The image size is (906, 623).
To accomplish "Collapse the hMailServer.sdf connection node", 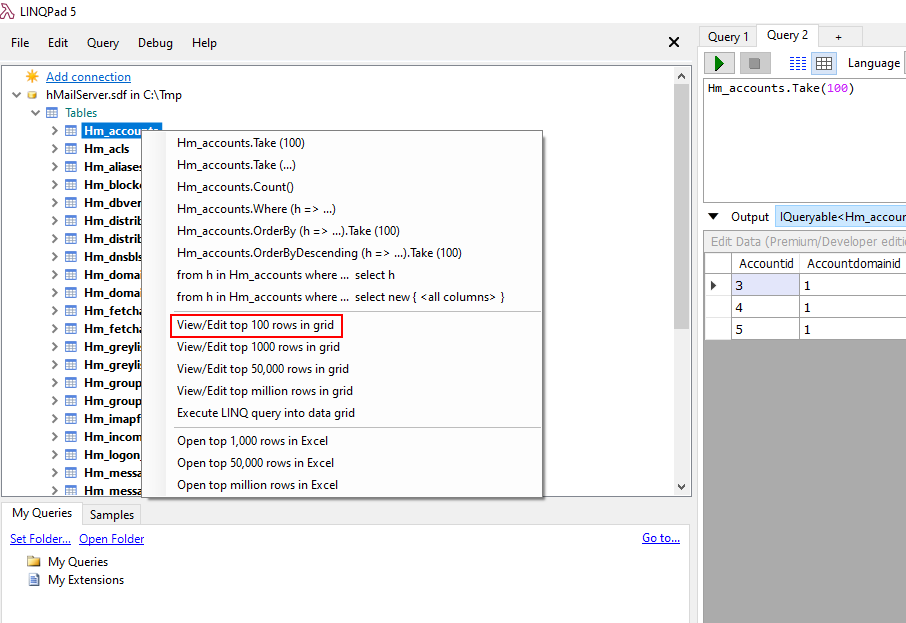I will pos(17,95).
